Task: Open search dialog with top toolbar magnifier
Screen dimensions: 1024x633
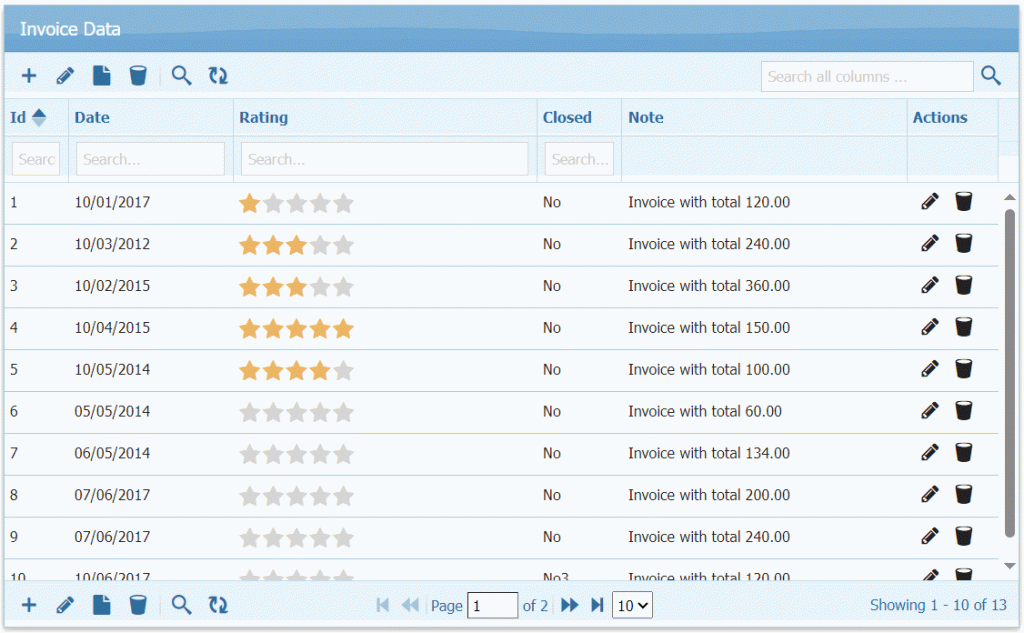Action: coord(181,76)
